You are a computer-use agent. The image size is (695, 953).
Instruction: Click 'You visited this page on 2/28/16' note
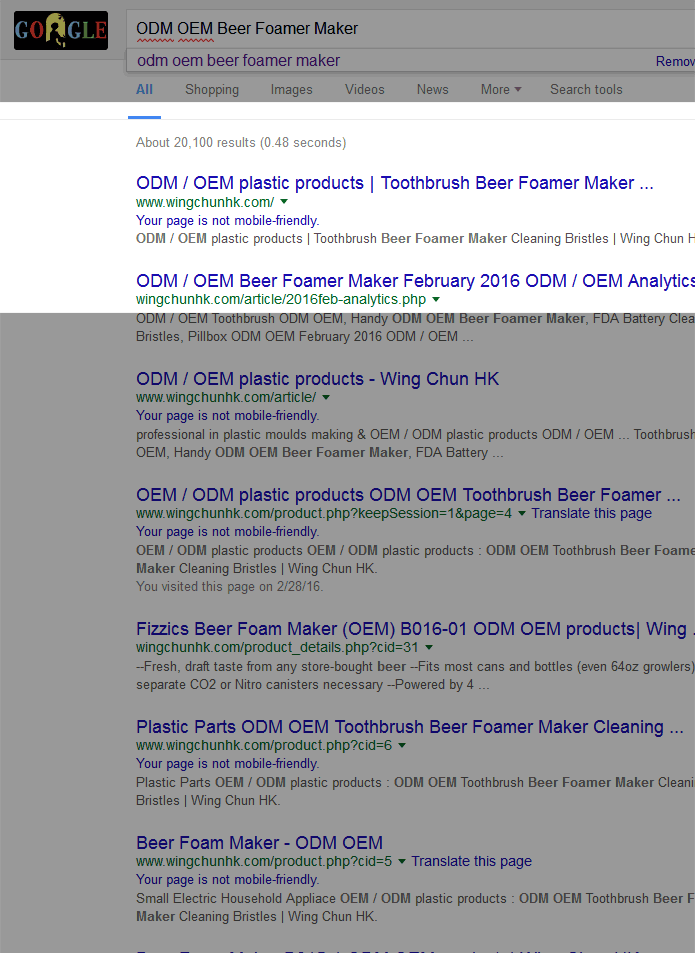[229, 587]
